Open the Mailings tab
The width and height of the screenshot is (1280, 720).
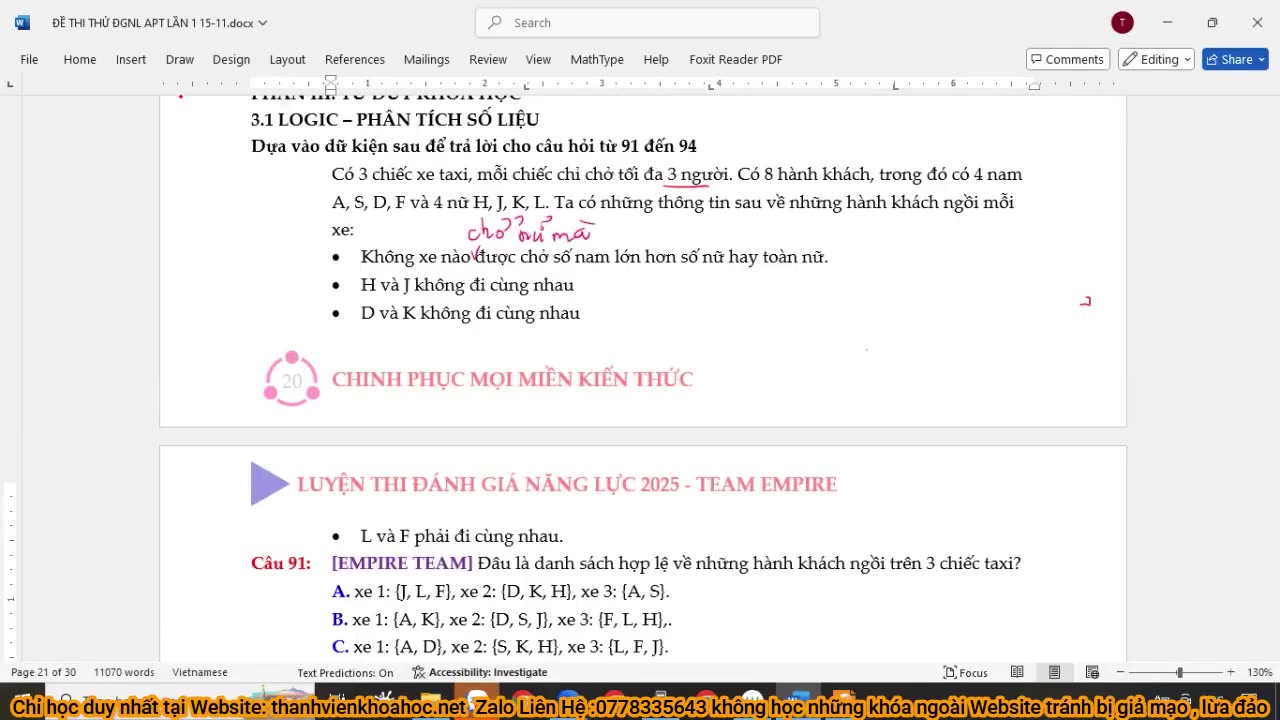point(426,59)
